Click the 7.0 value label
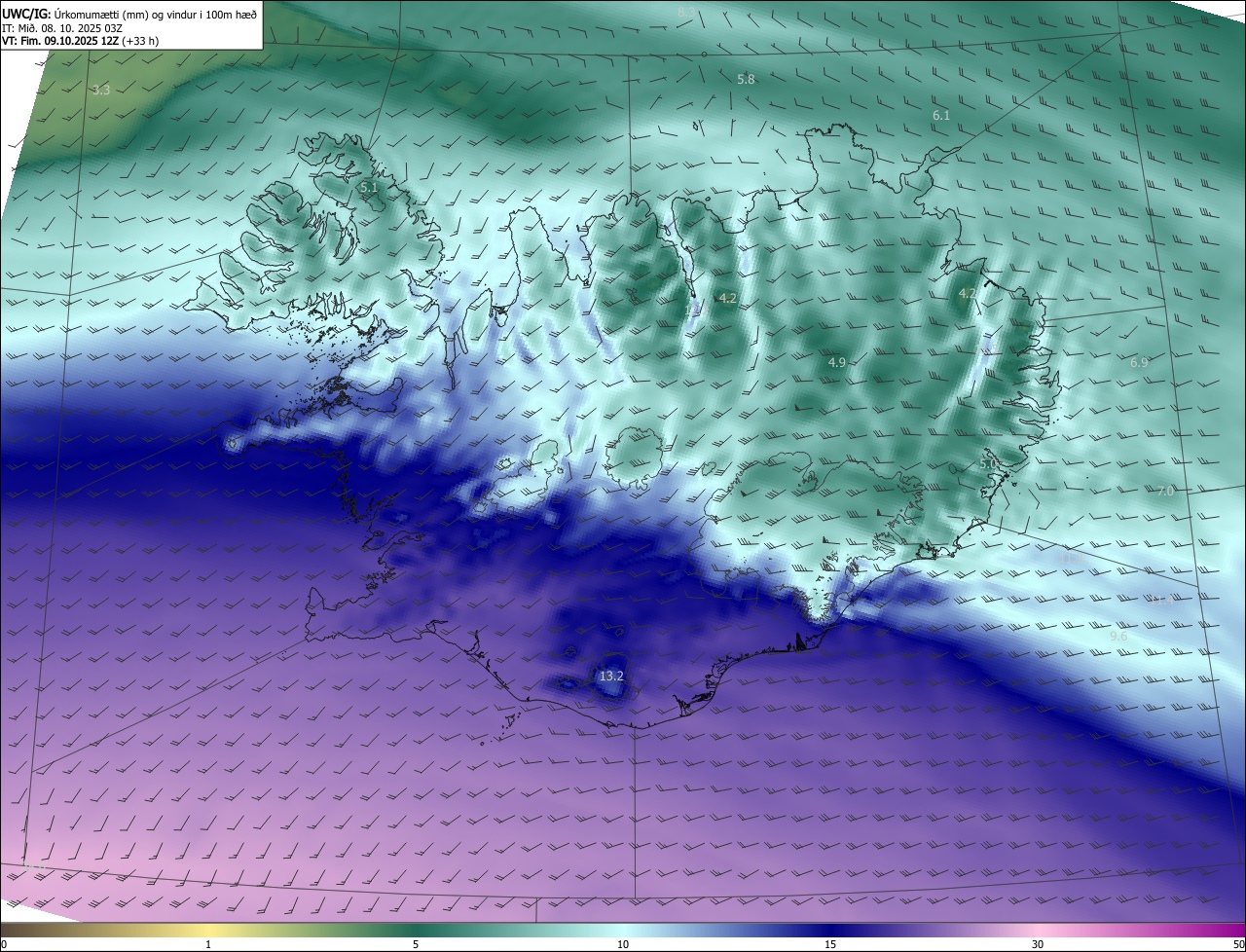This screenshot has height=952, width=1246. coord(1165,492)
